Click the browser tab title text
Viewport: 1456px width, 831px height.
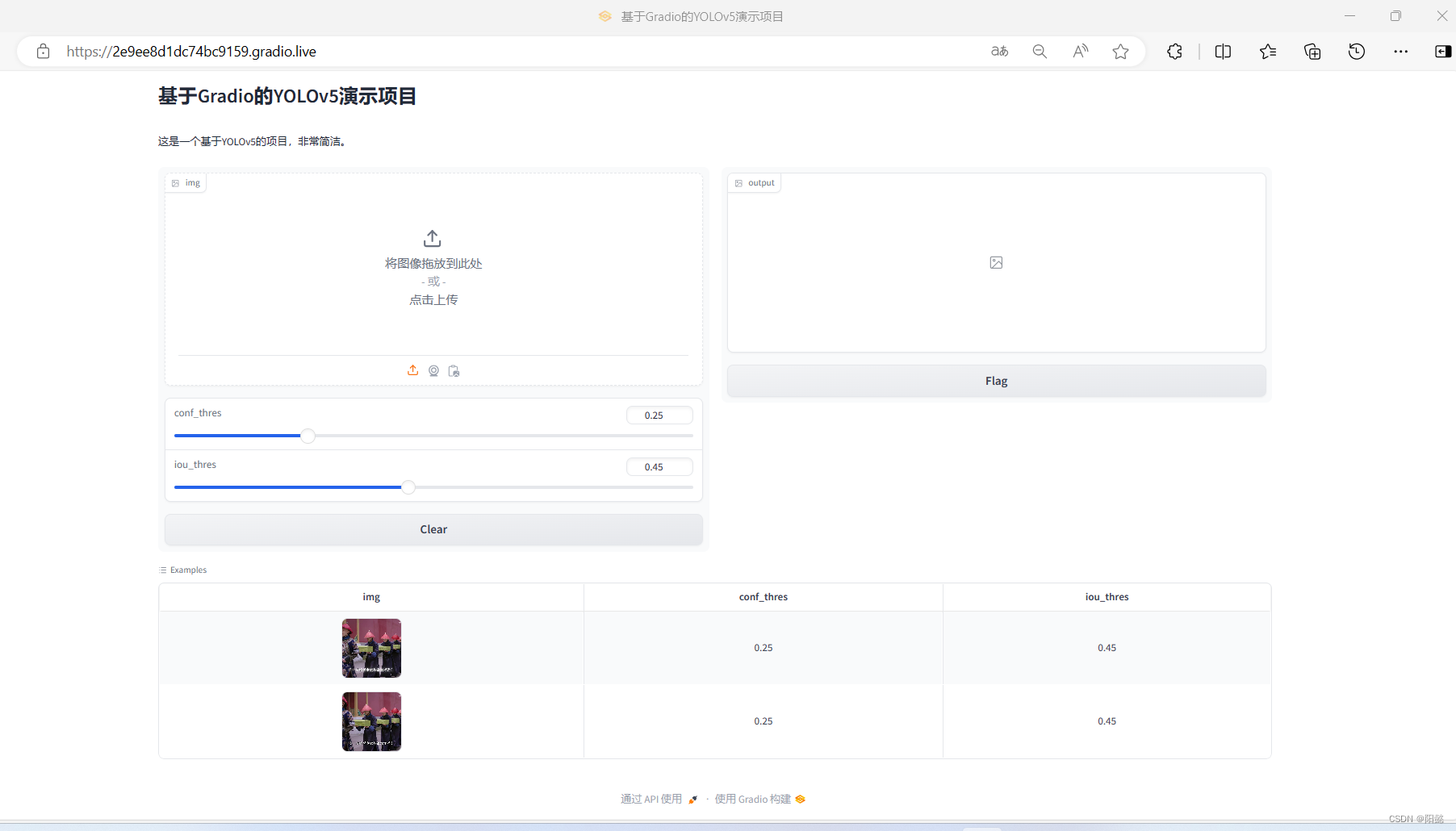[702, 16]
